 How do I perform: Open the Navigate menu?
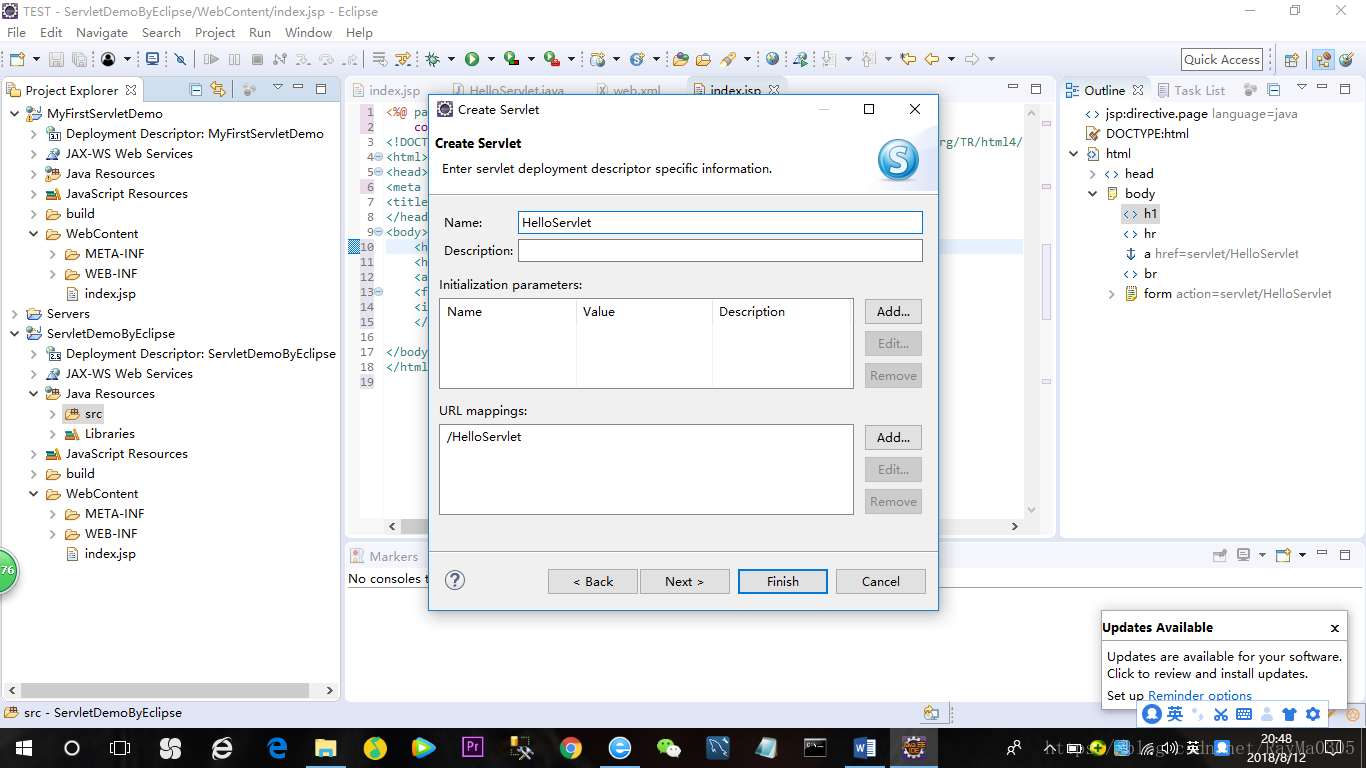coord(102,32)
